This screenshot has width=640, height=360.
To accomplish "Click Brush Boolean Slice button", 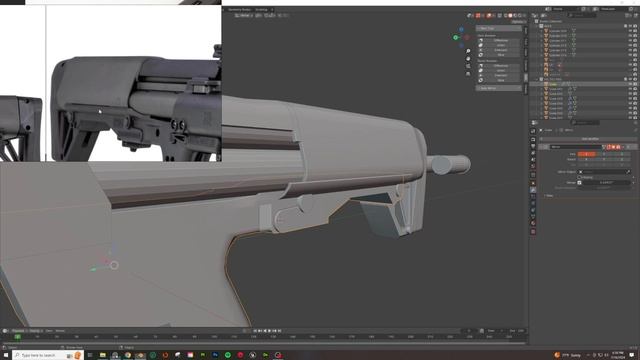I will coord(501,80).
